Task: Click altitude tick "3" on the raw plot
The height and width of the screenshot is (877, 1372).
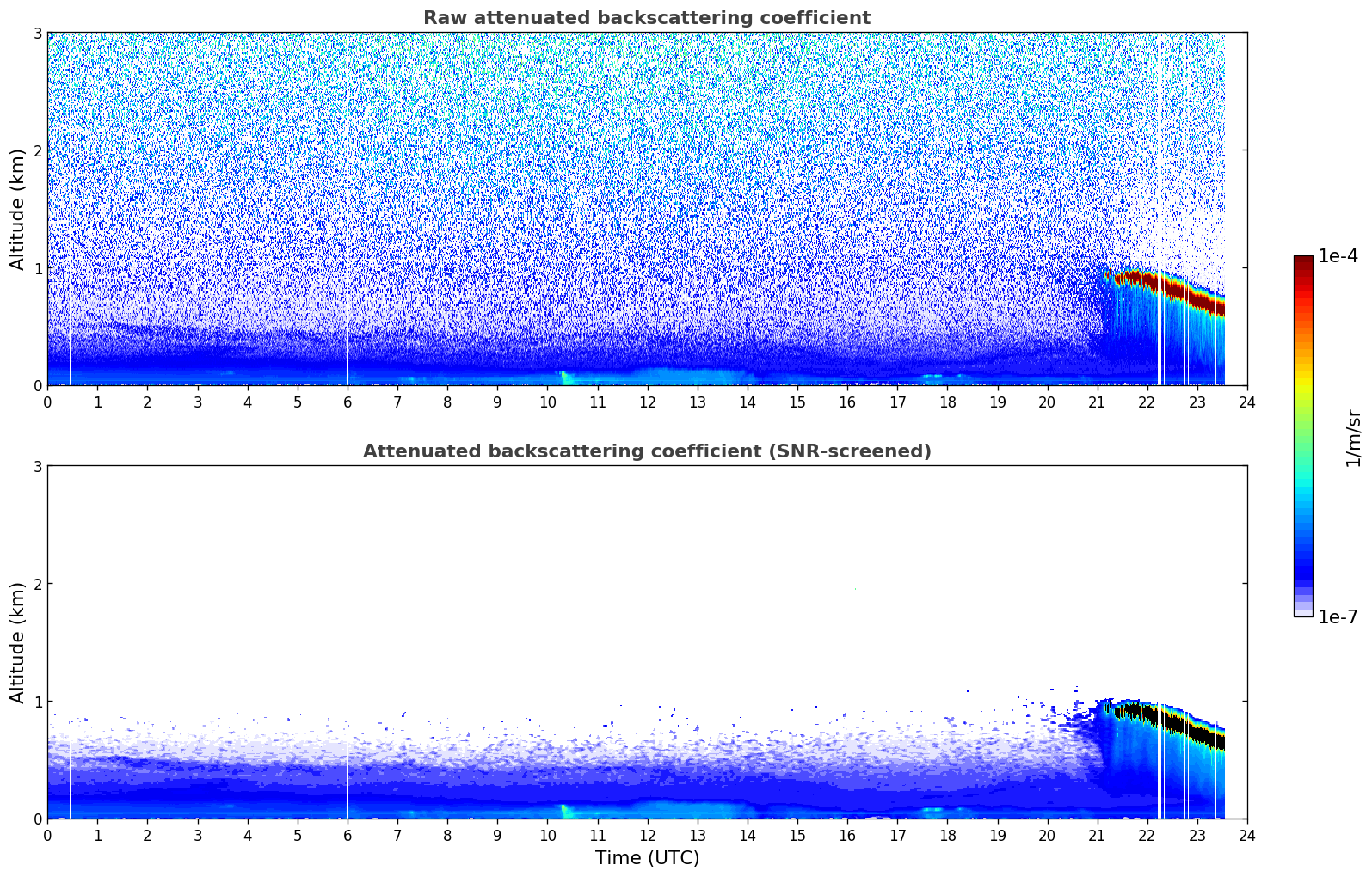Action: coord(38,33)
